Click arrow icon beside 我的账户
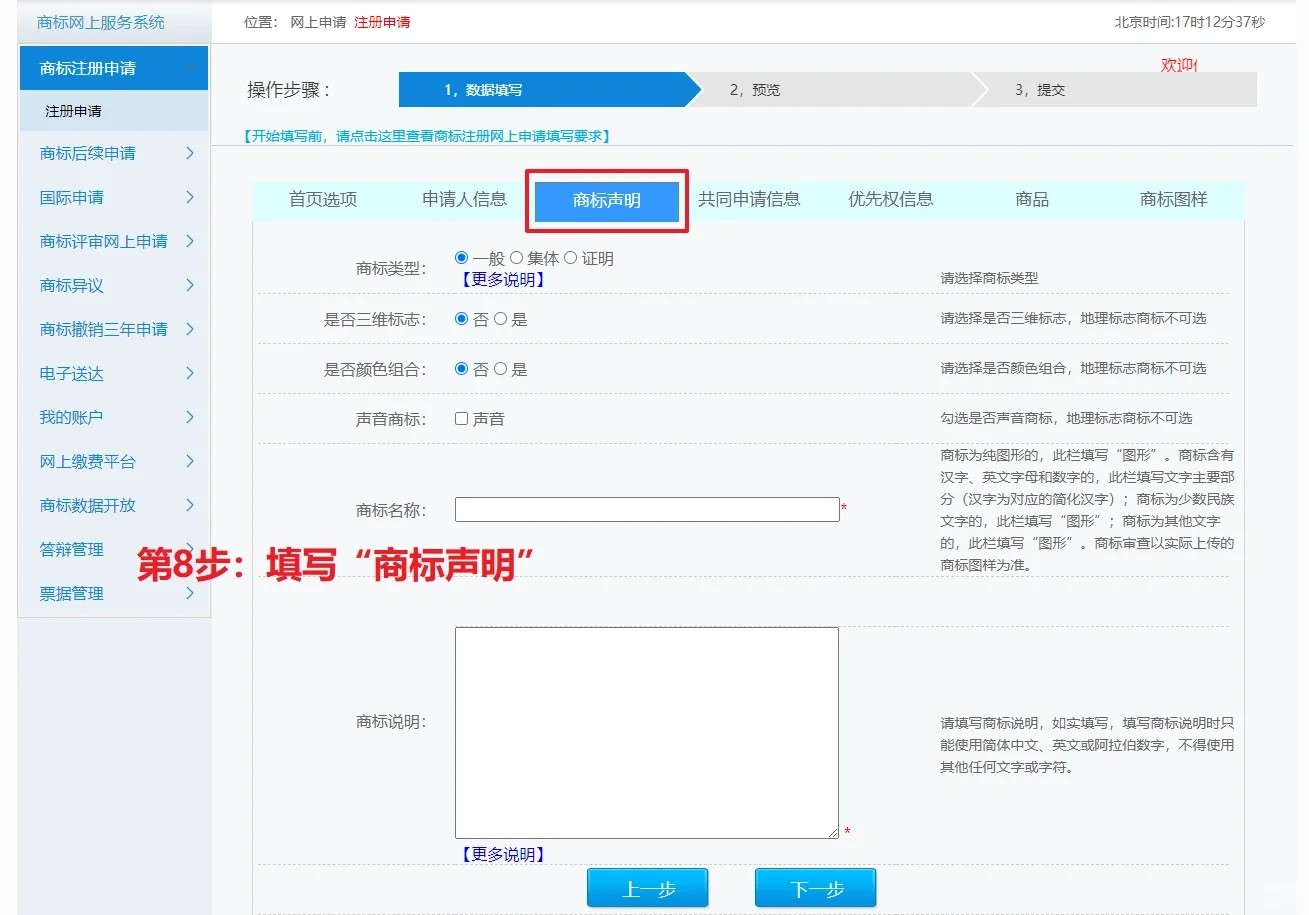1309x915 pixels. coord(190,418)
